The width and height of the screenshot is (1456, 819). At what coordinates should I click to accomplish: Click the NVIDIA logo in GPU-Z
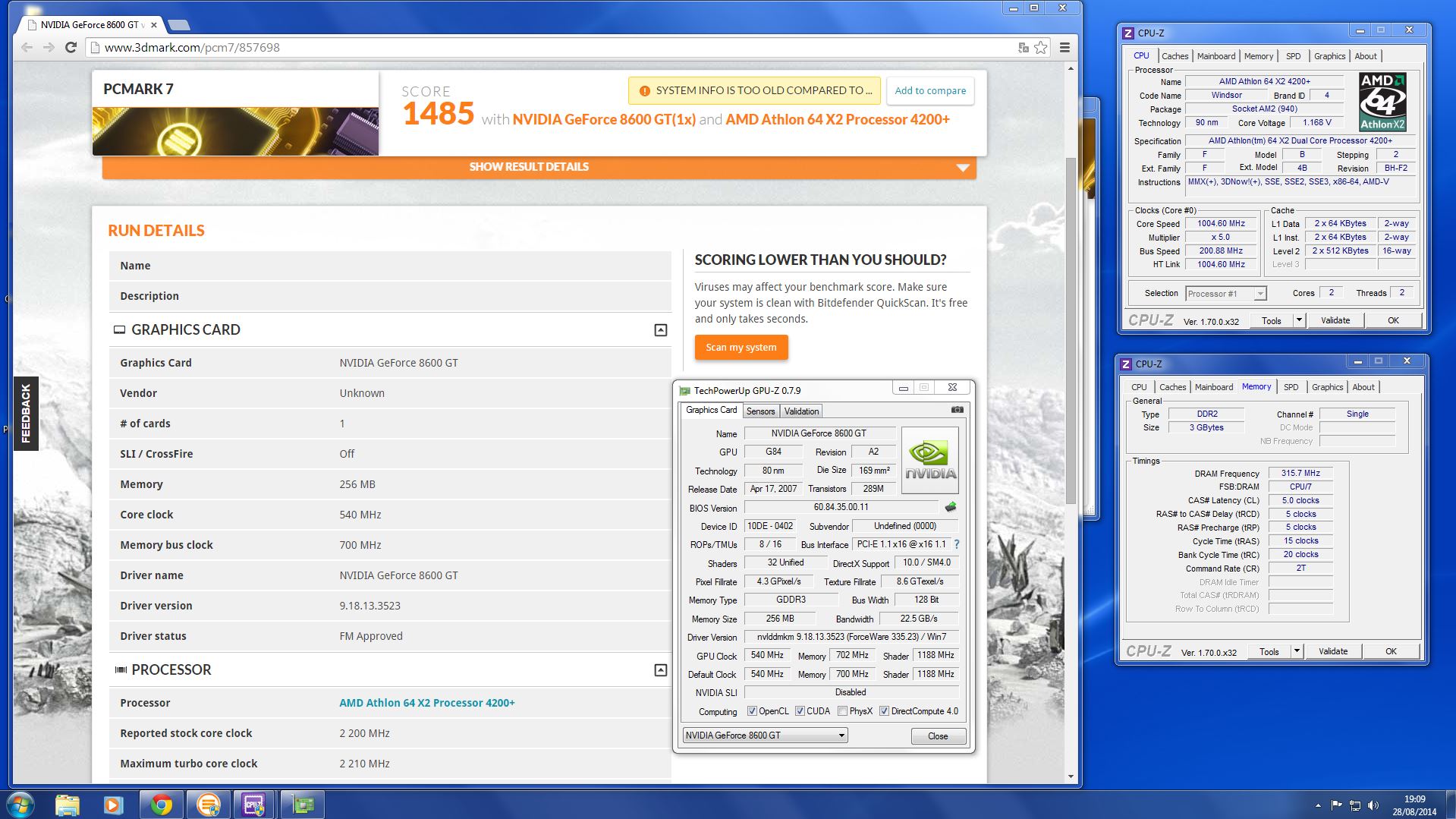tap(930, 459)
